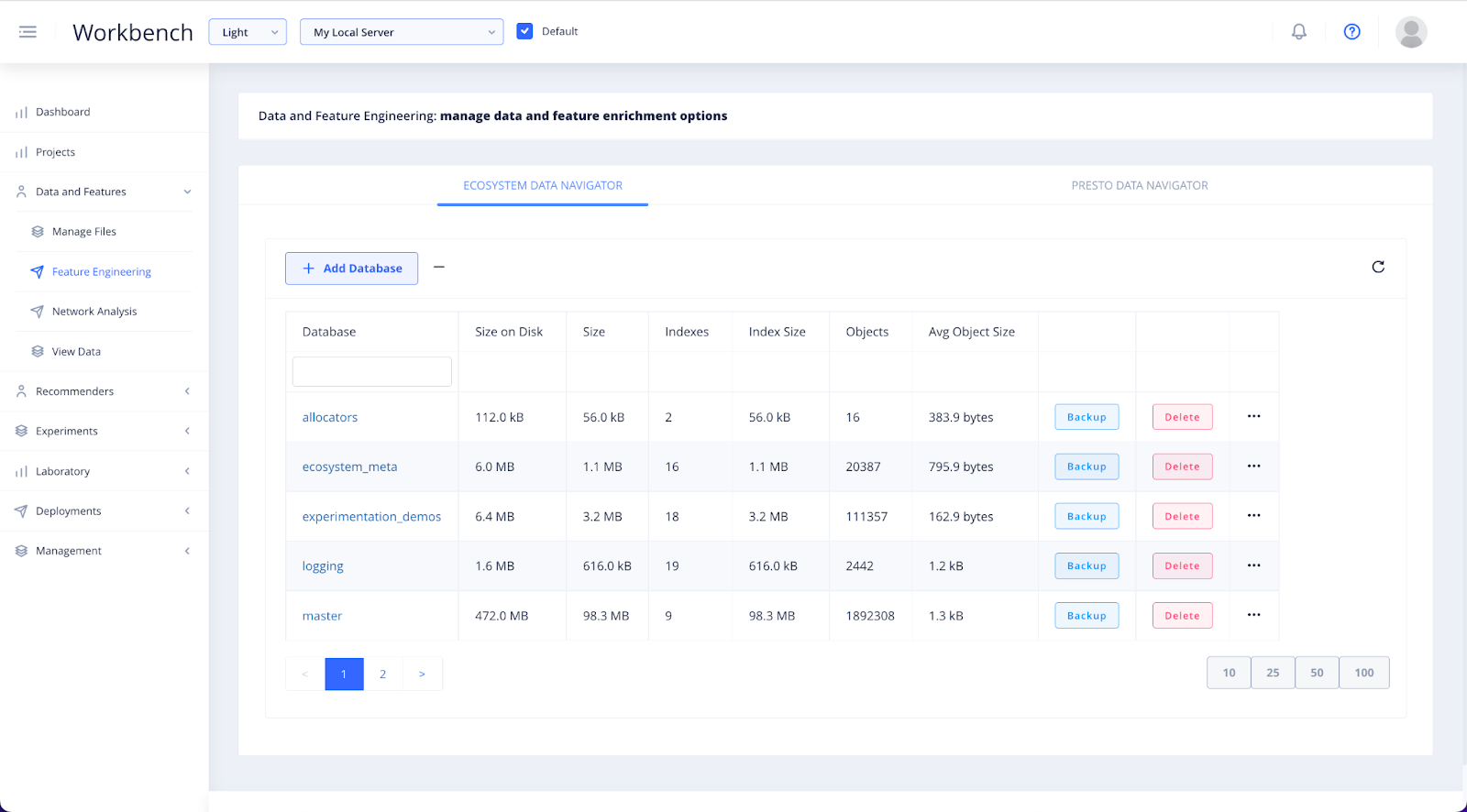Backup the master database
Screen dimensions: 1467x812
coord(1086,616)
